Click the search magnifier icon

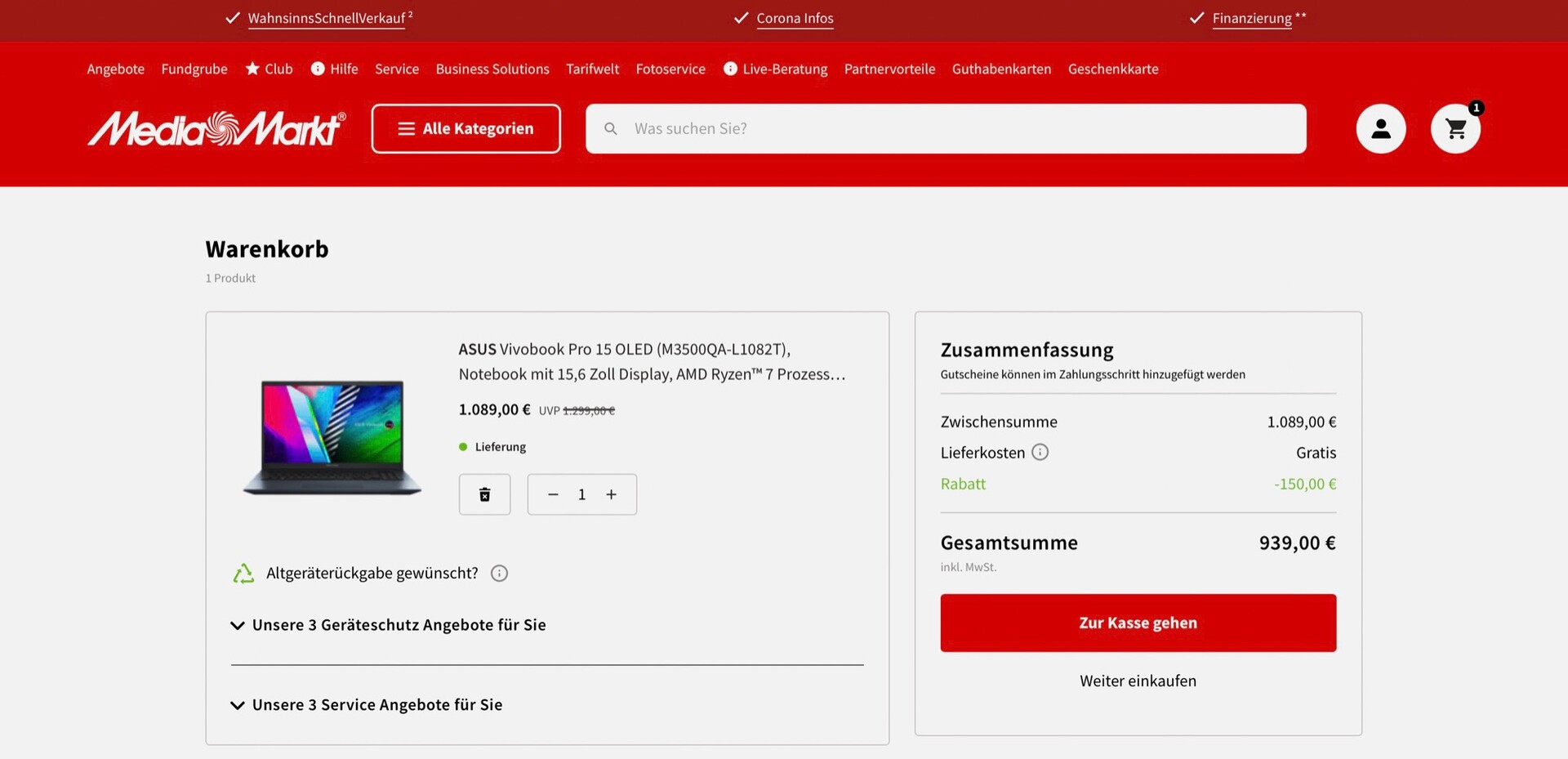[x=610, y=128]
